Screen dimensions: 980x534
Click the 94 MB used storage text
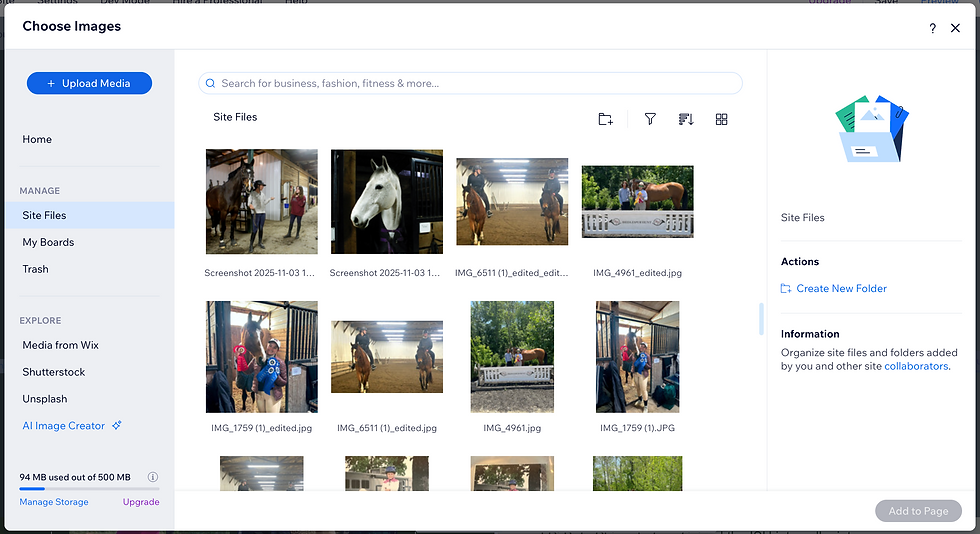(75, 477)
